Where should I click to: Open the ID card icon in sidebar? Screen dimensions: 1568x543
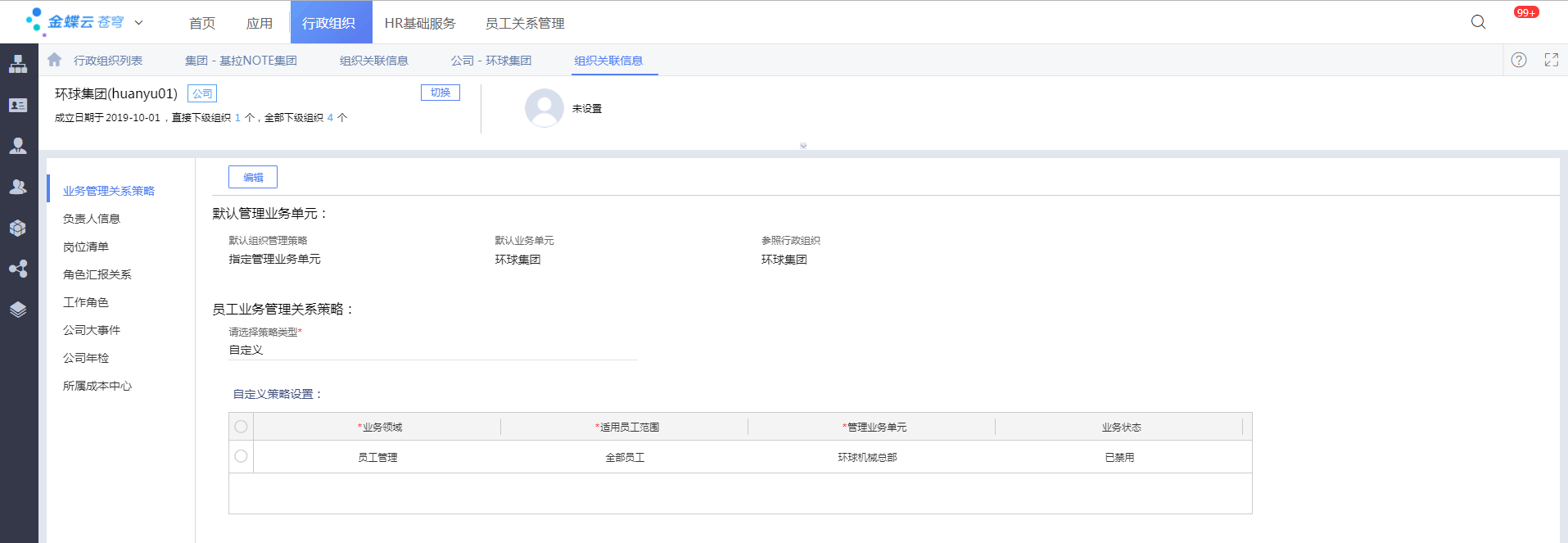click(18, 105)
